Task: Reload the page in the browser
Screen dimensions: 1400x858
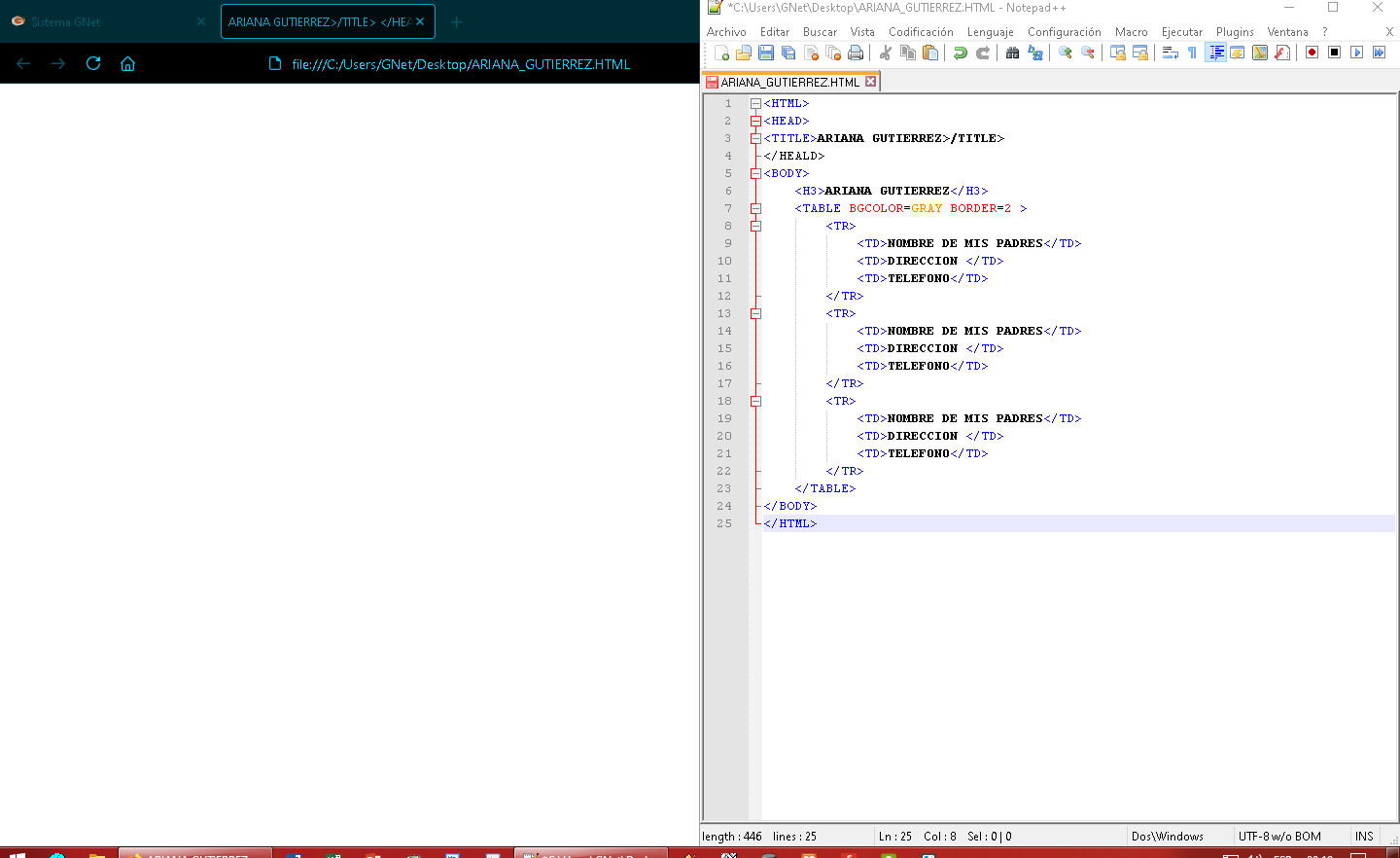Action: pos(93,63)
